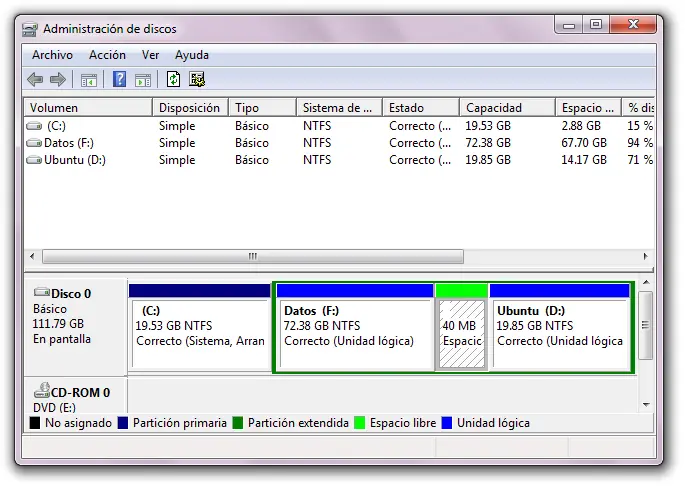685x486 pixels.
Task: Click the NTFS cell in Ubuntu (D:) row
Action: pyautogui.click(x=317, y=160)
